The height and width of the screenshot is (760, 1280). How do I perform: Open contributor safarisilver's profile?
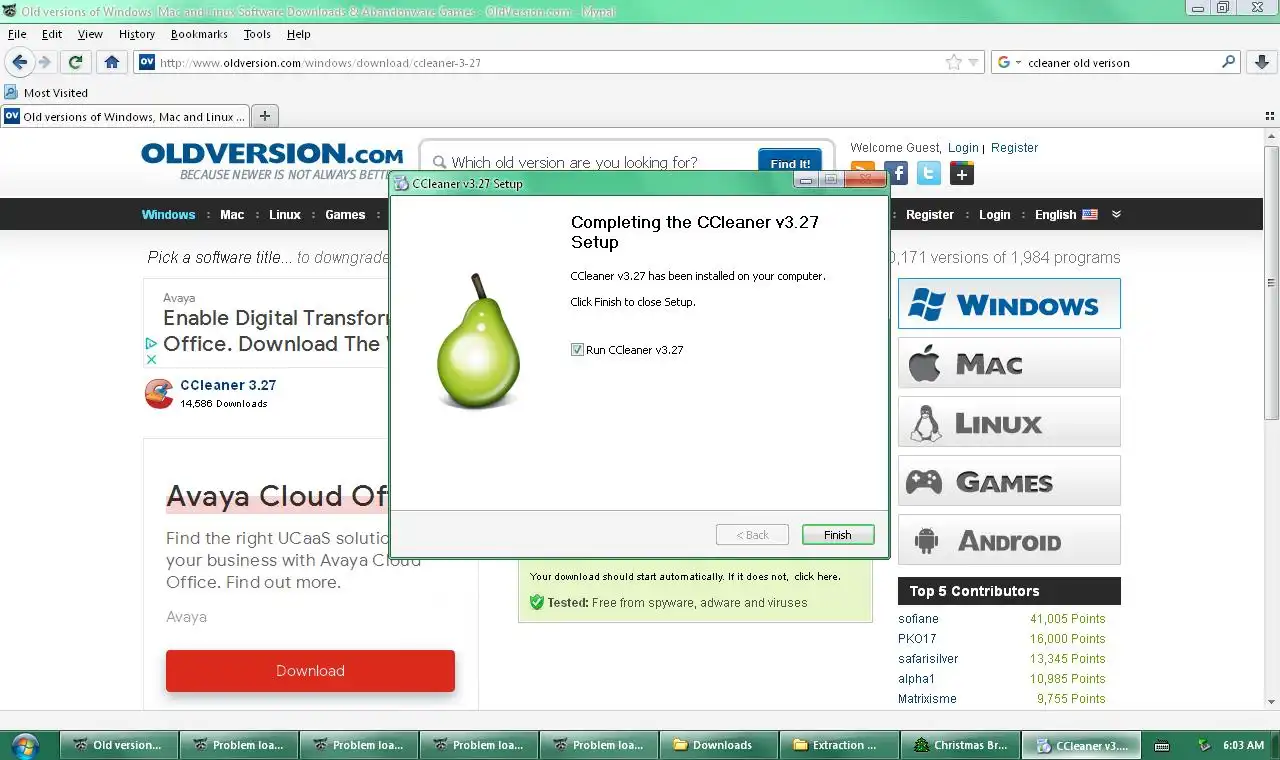[928, 659]
